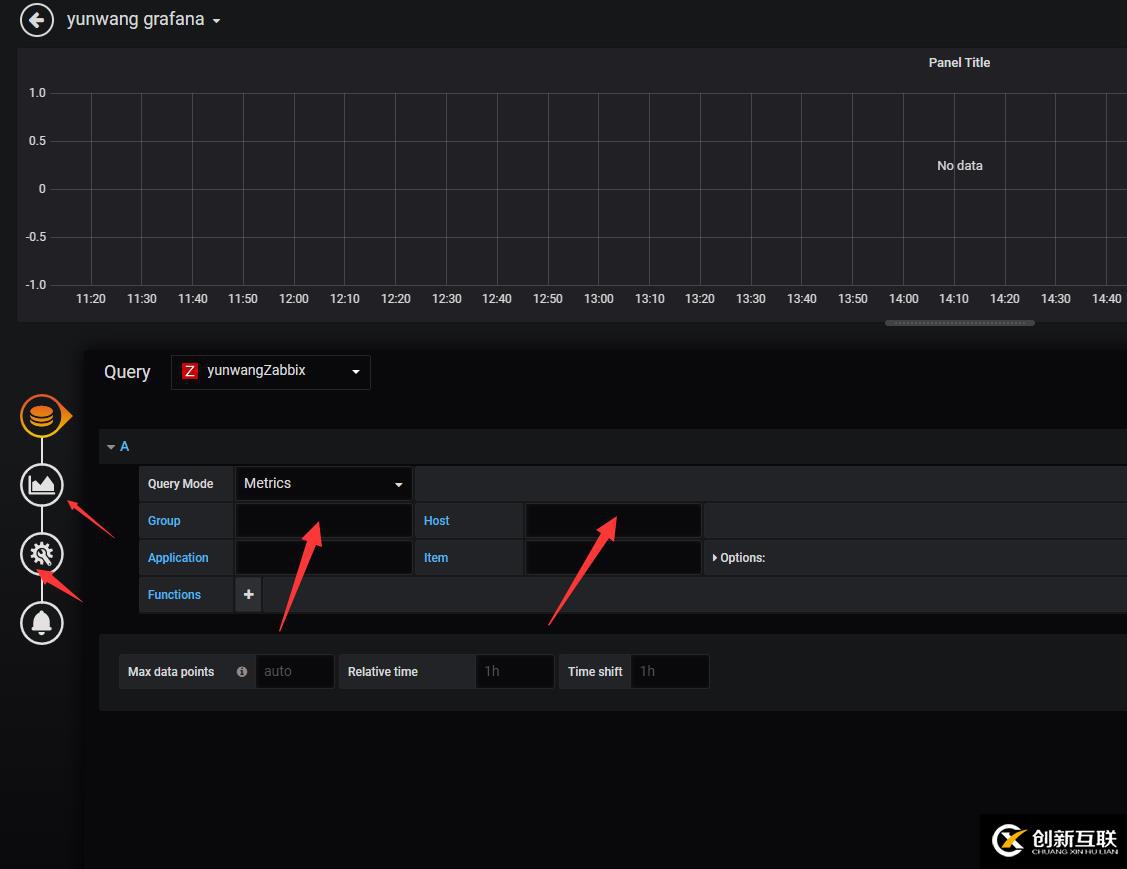Expand the Options section
Image resolution: width=1127 pixels, height=869 pixels.
point(738,558)
